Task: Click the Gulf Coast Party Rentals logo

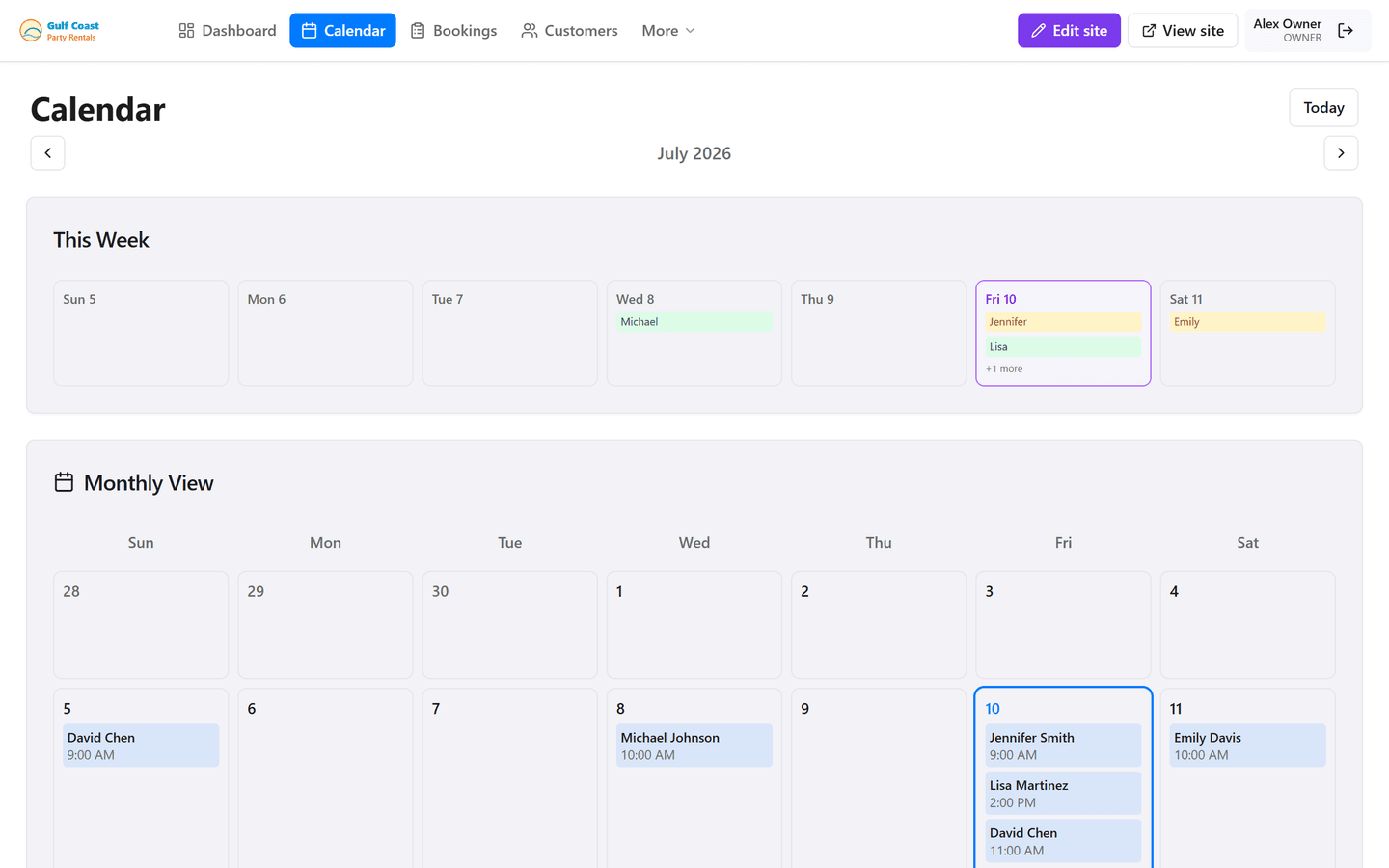Action: click(60, 31)
